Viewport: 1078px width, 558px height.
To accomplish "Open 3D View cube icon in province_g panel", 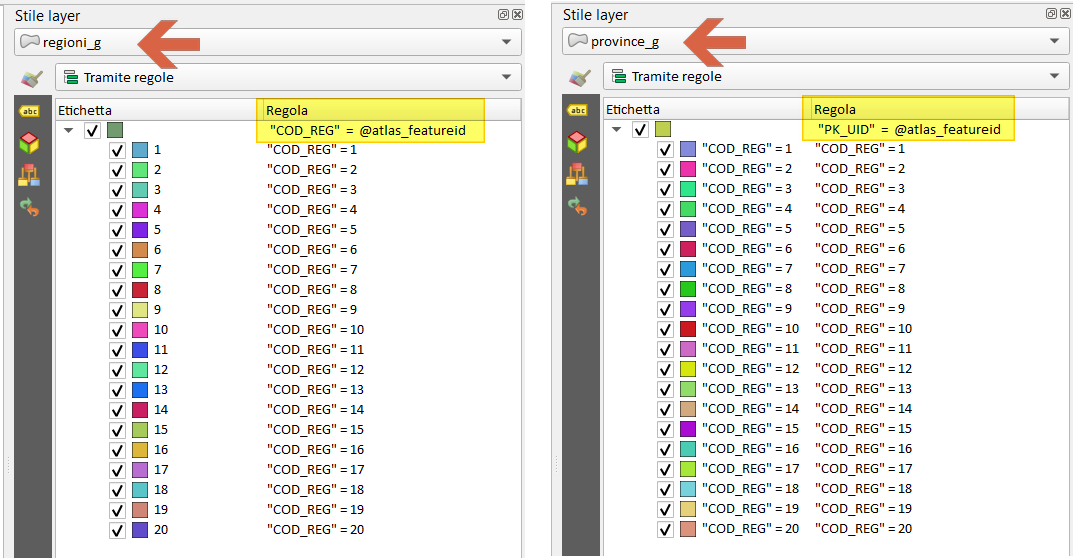I will tap(577, 141).
